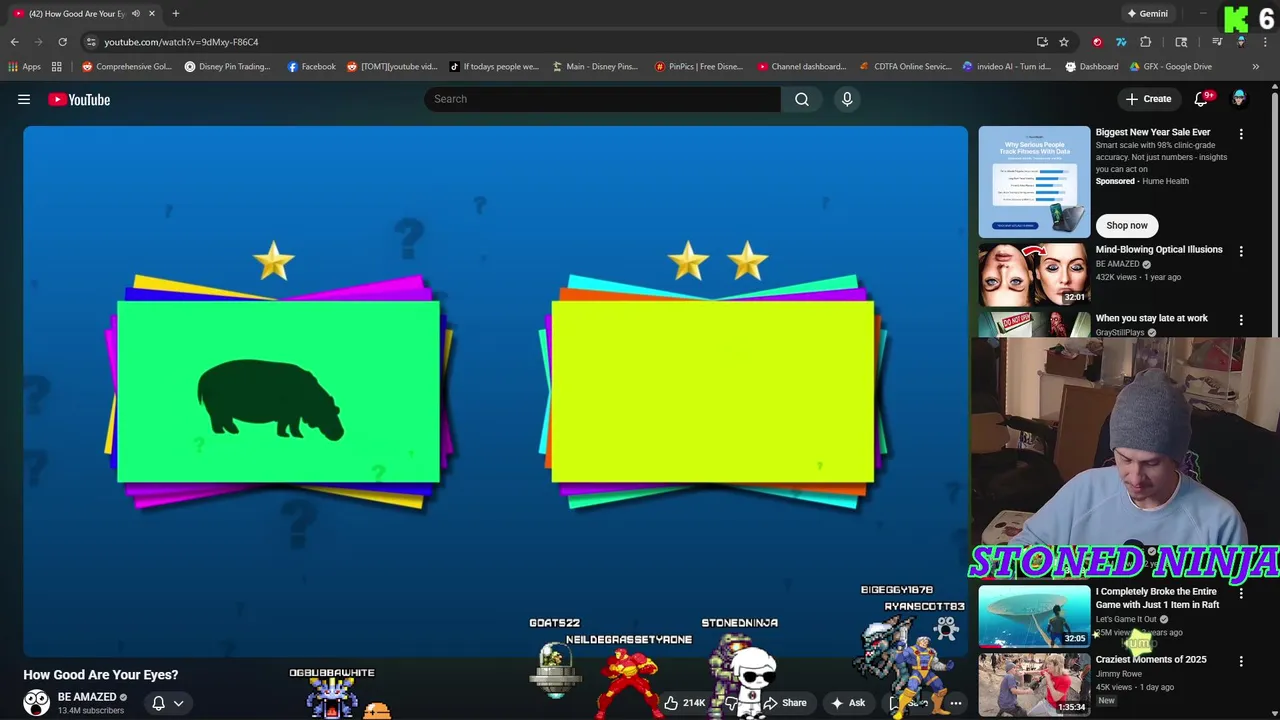
Task: Open options for When you stay late video
Action: click(1241, 320)
